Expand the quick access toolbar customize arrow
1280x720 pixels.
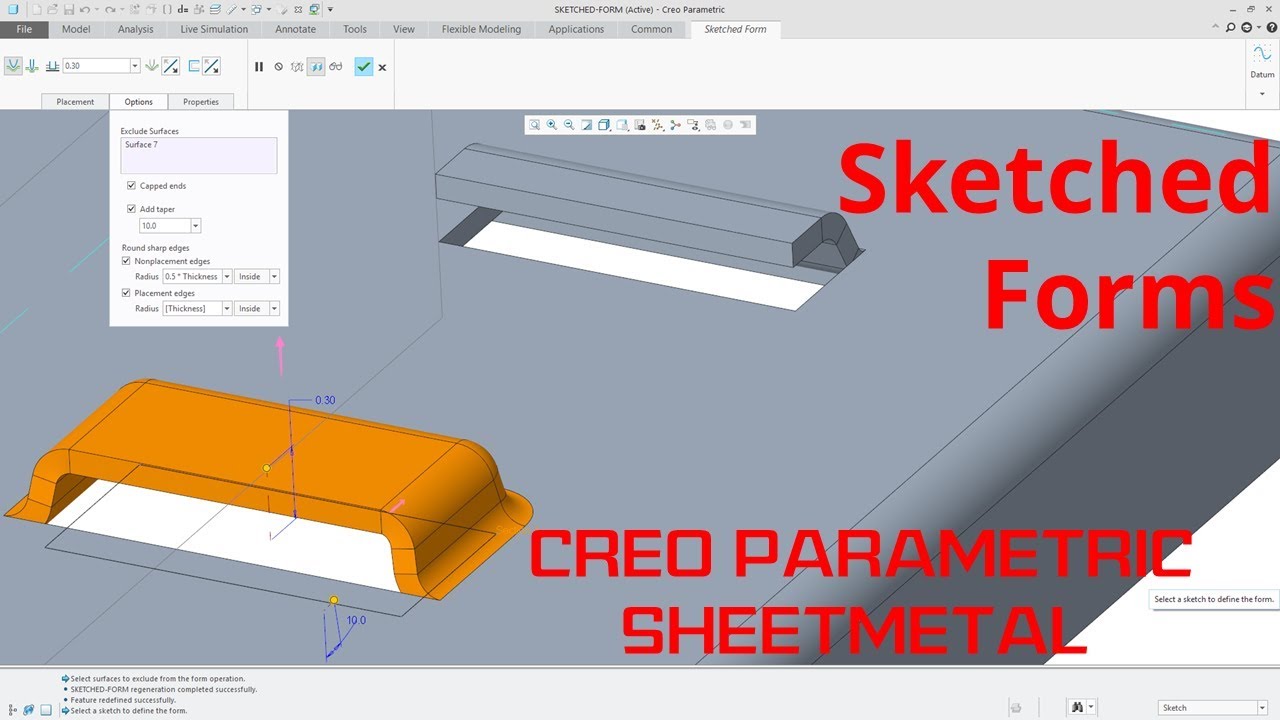click(331, 9)
